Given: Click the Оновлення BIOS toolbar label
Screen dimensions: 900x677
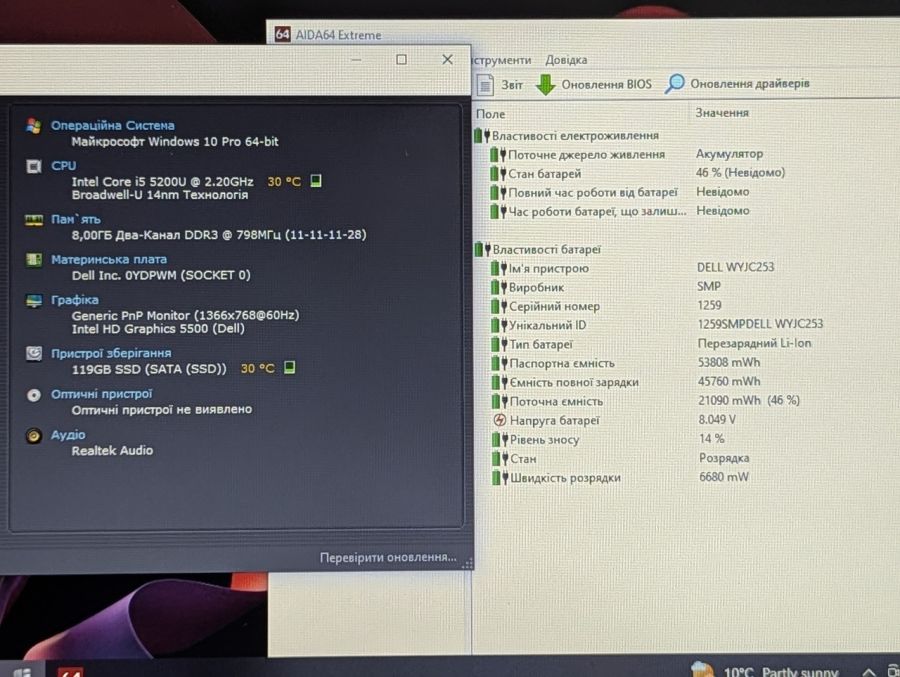Looking at the screenshot, I should click(x=606, y=84).
